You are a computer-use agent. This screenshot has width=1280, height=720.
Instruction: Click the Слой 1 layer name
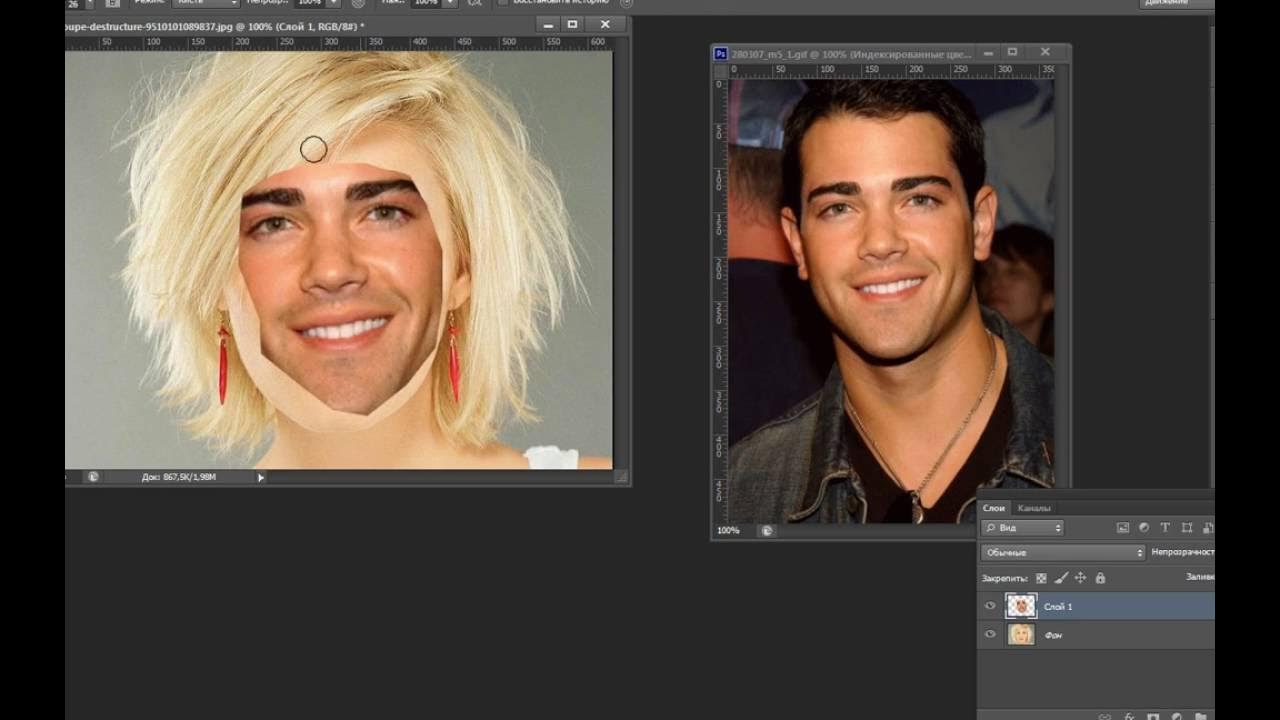(x=1058, y=607)
